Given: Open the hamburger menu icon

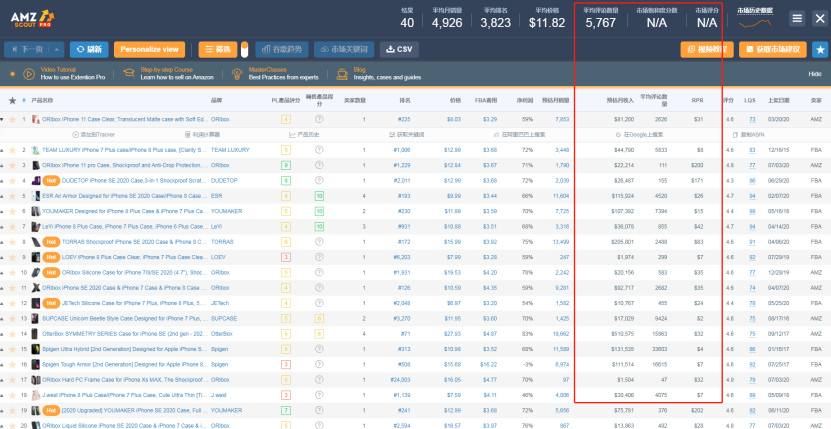Looking at the screenshot, I should point(796,18).
